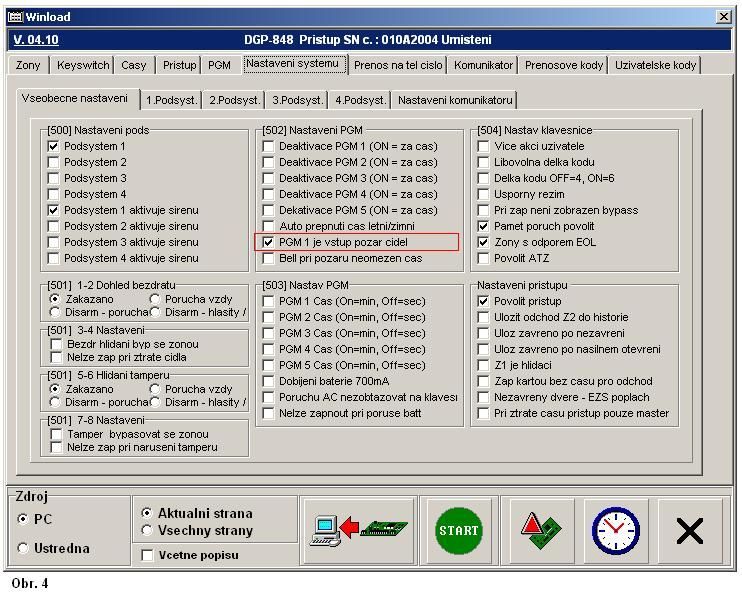742x599 pixels.
Task: Click the panel-to-PC data transfer icon
Action: point(359,531)
